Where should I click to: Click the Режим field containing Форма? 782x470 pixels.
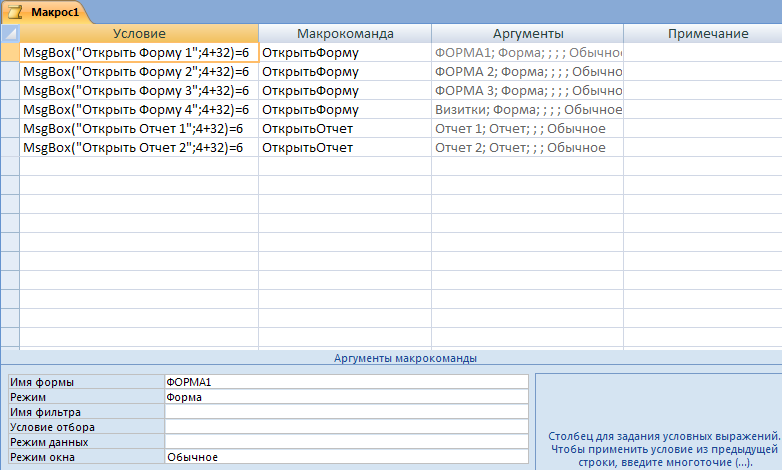coord(347,397)
